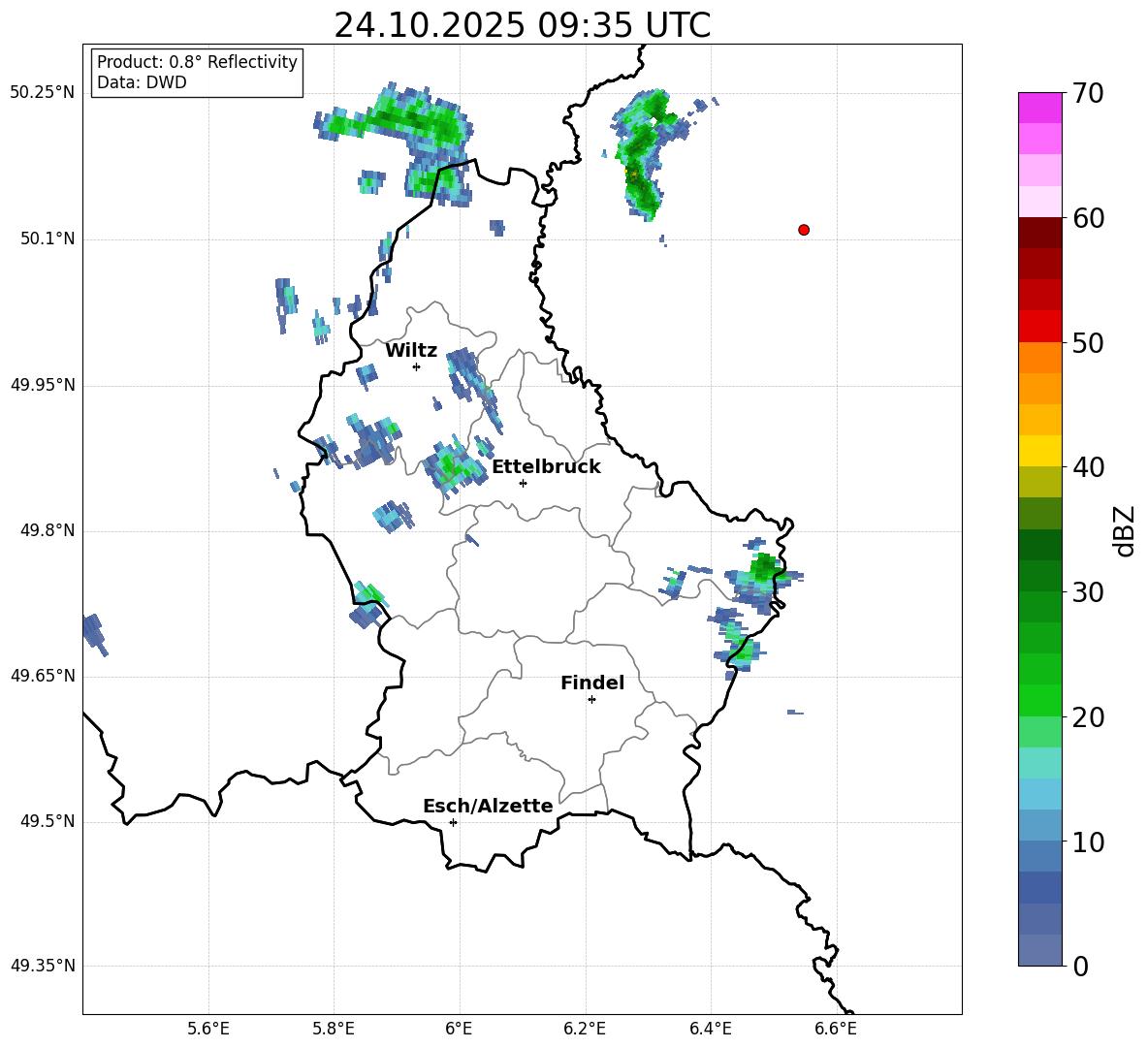The width and height of the screenshot is (1148, 1048).
Task: Click the 6.2°E longitude tick label
Action: click(x=586, y=1028)
